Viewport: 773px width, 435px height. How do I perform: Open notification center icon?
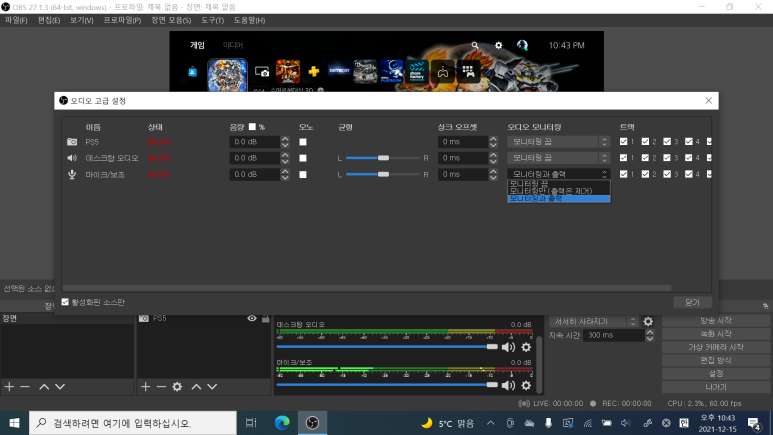[753, 423]
